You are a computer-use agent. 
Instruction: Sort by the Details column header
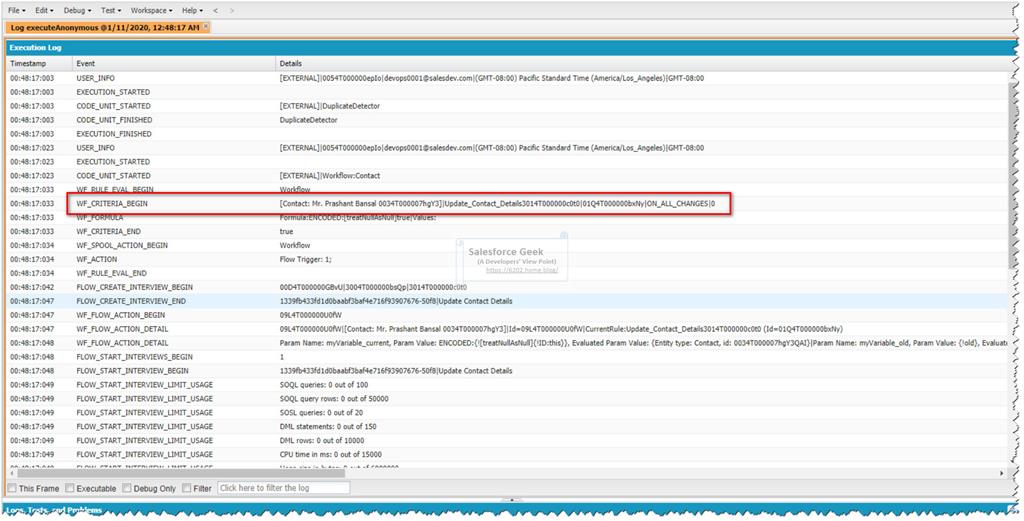point(643,64)
